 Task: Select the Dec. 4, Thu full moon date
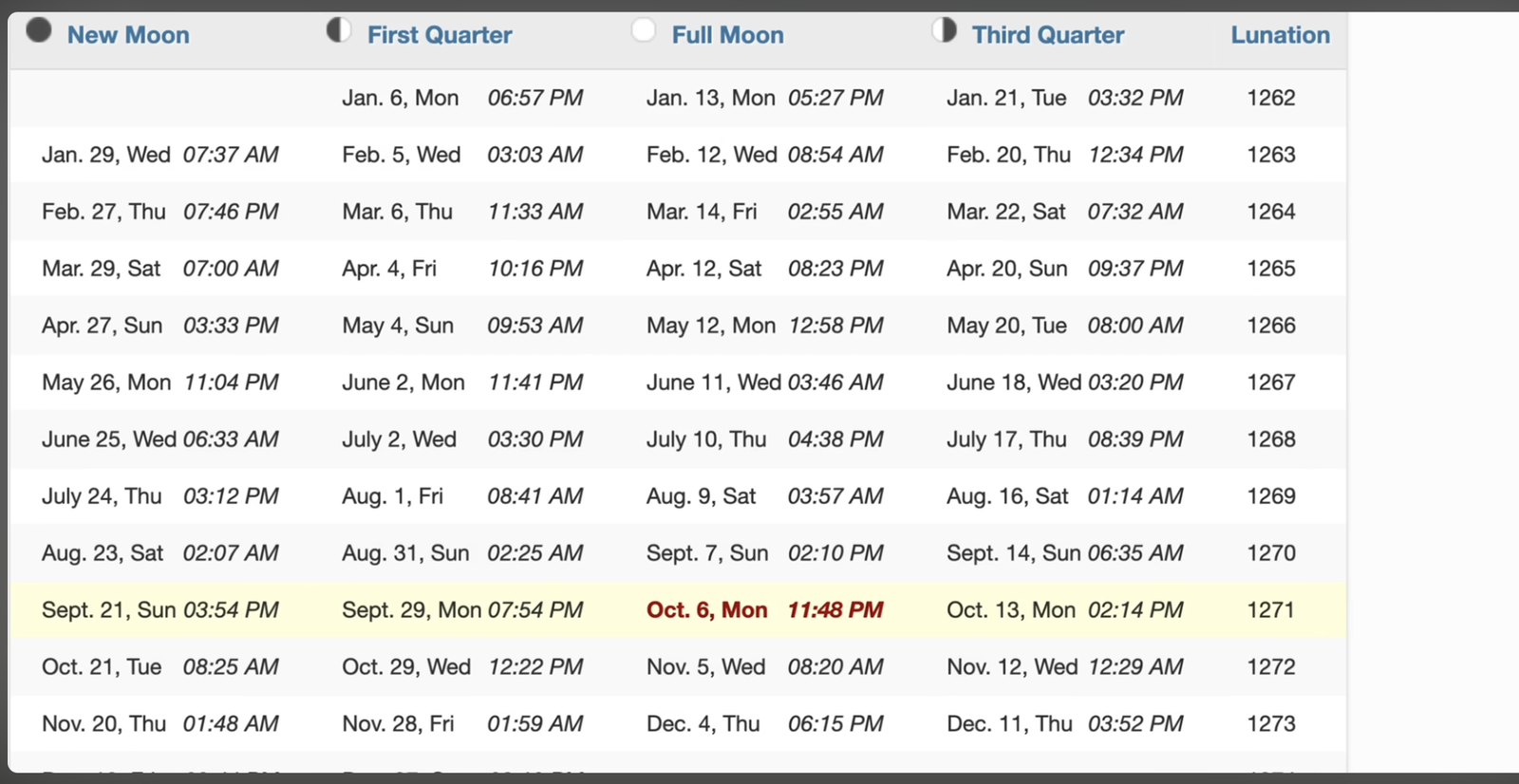(703, 724)
